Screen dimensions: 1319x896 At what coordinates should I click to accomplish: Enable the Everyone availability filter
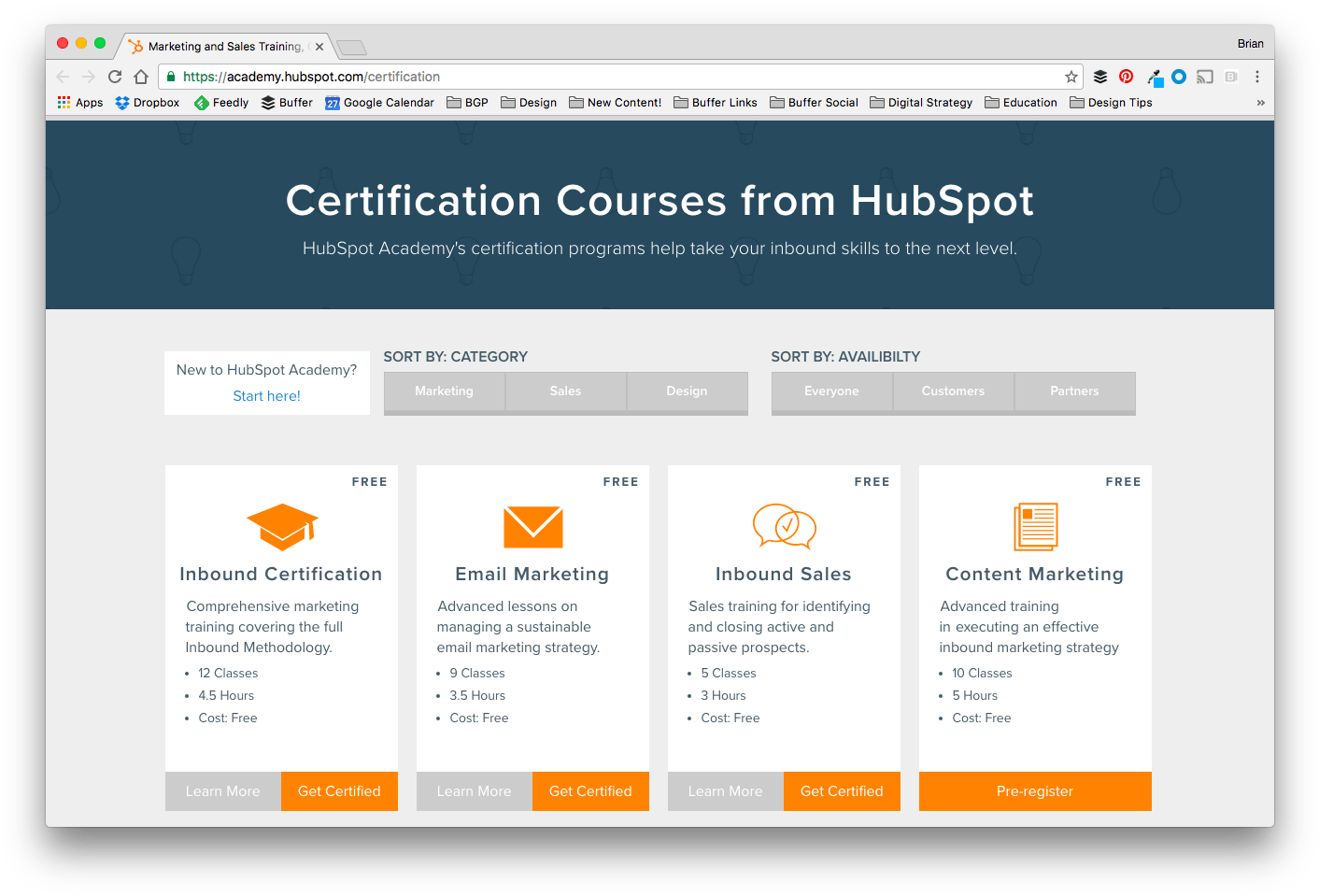(831, 391)
